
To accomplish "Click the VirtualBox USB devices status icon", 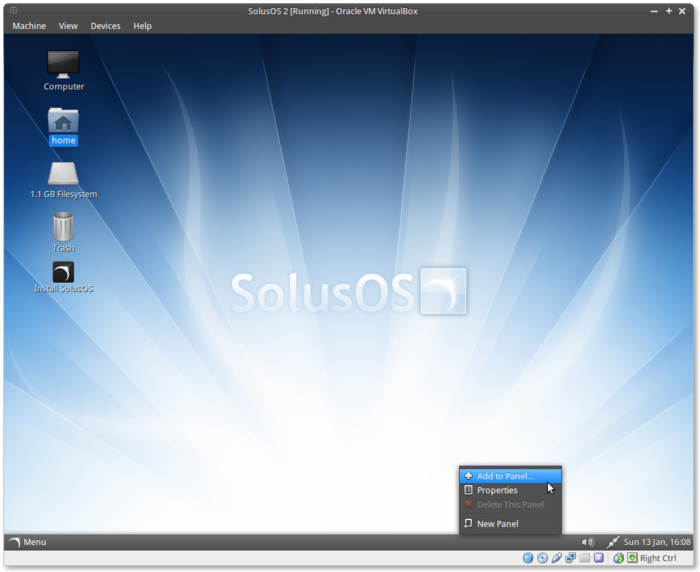I will pos(556,558).
